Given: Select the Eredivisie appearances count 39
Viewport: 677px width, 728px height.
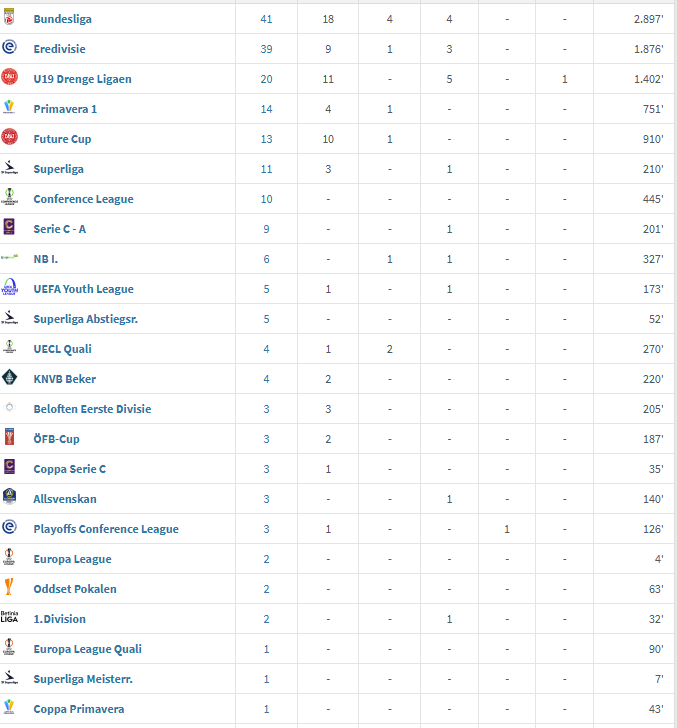Looking at the screenshot, I should 266,49.
